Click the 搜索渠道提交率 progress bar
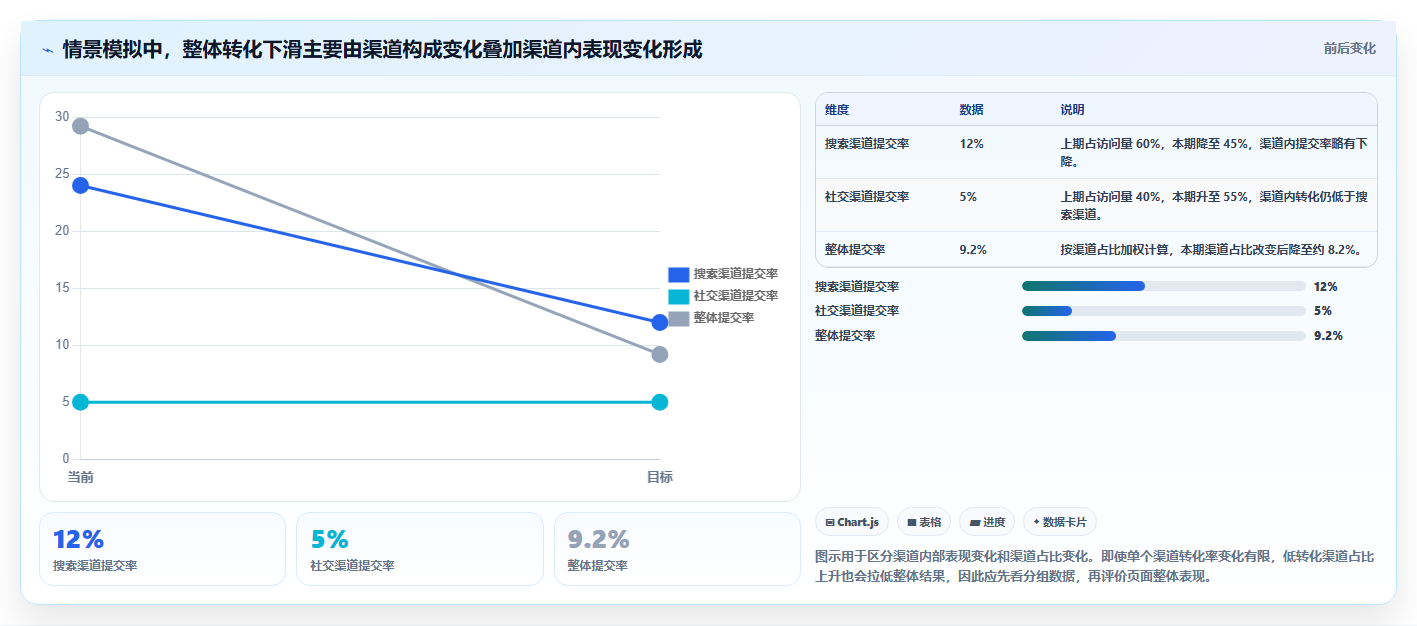This screenshot has height=626, width=1417. coord(1164,286)
